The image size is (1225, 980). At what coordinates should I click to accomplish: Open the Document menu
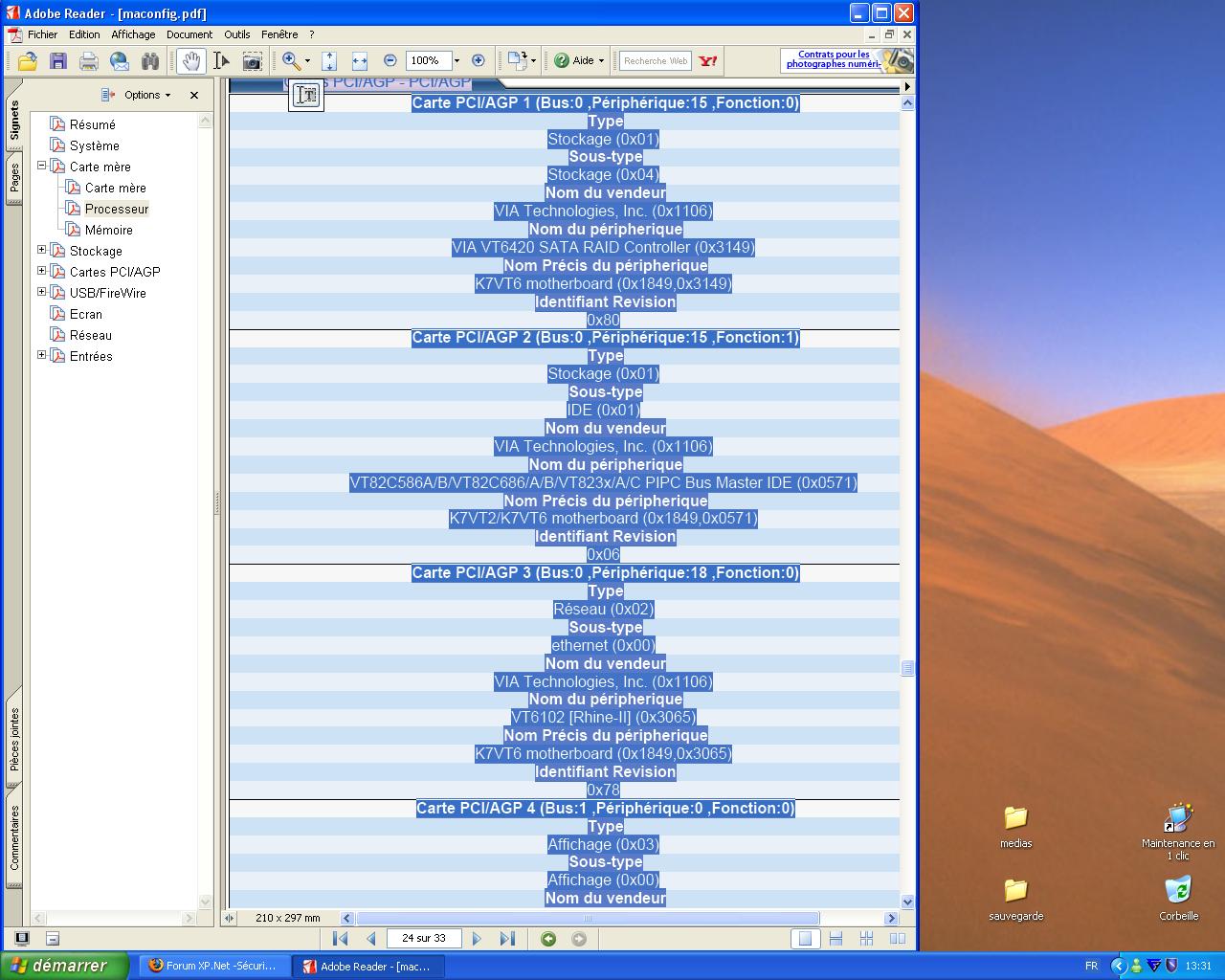click(189, 34)
